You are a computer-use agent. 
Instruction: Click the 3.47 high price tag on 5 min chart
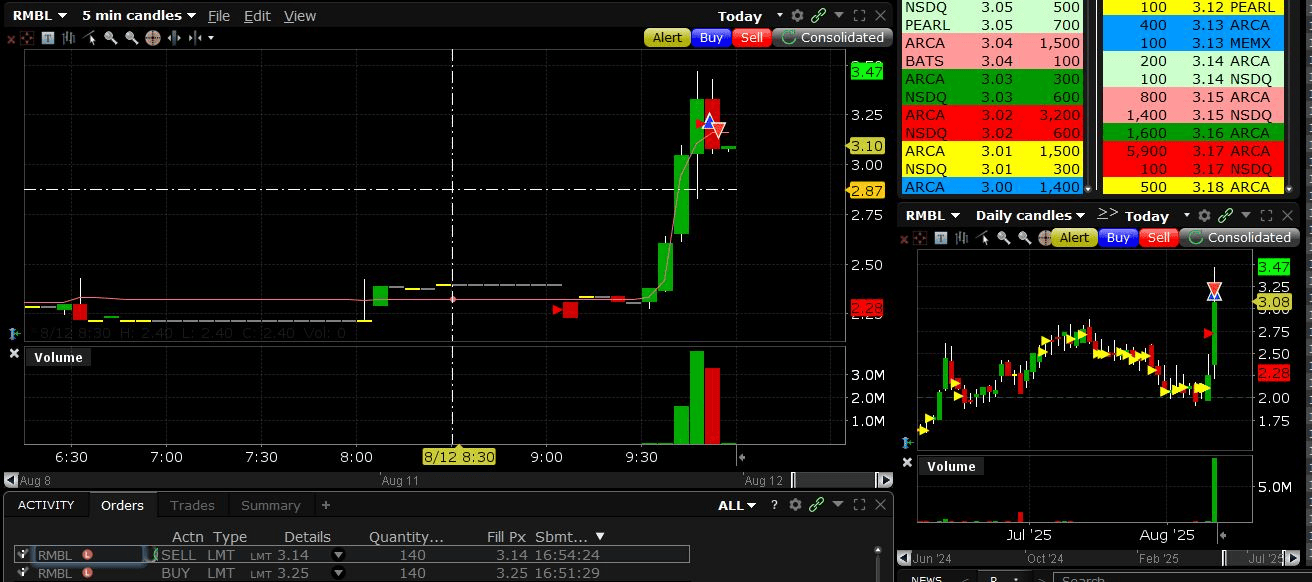click(866, 71)
